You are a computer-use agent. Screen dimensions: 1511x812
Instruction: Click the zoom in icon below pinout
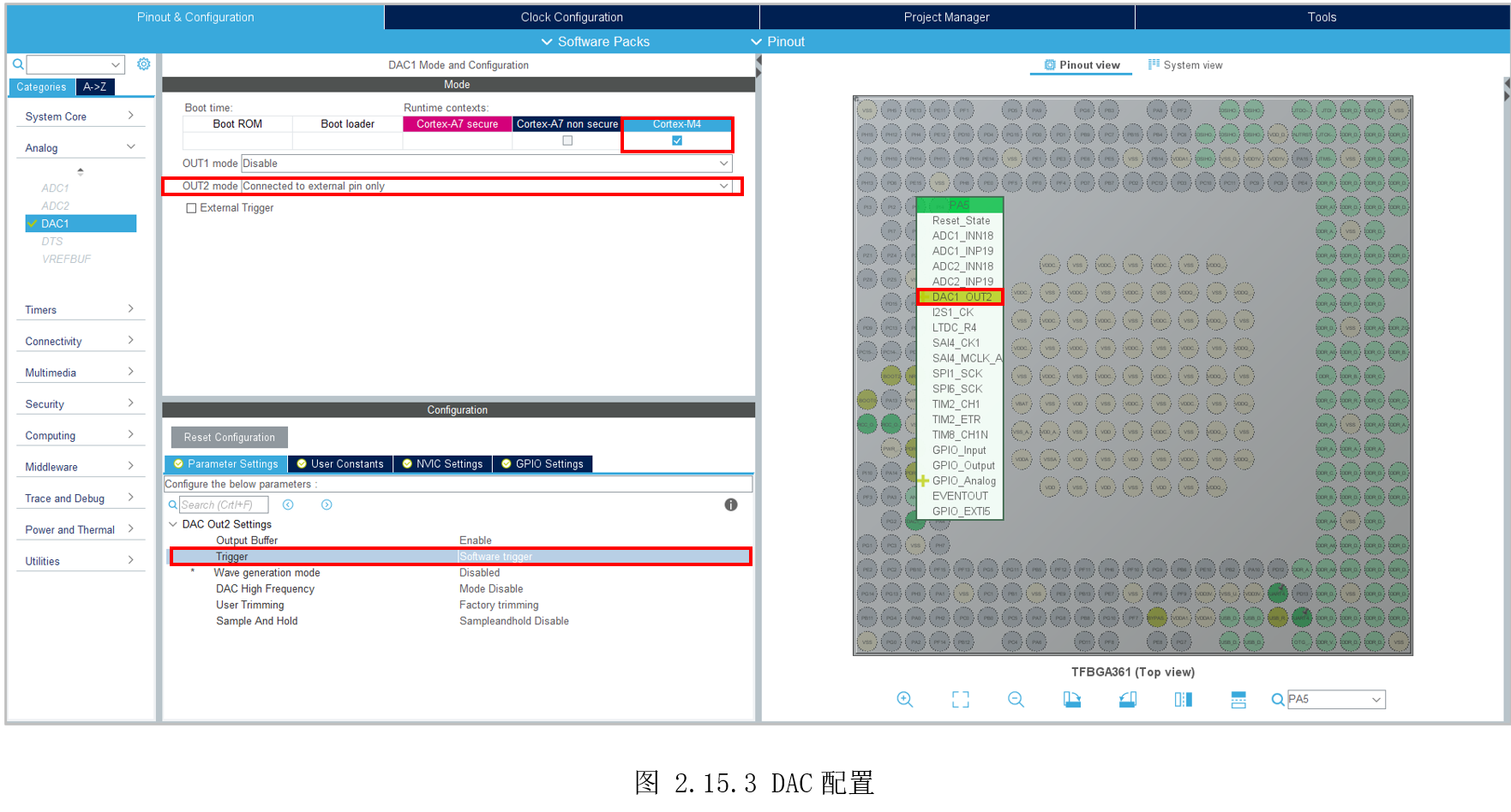tap(904, 700)
